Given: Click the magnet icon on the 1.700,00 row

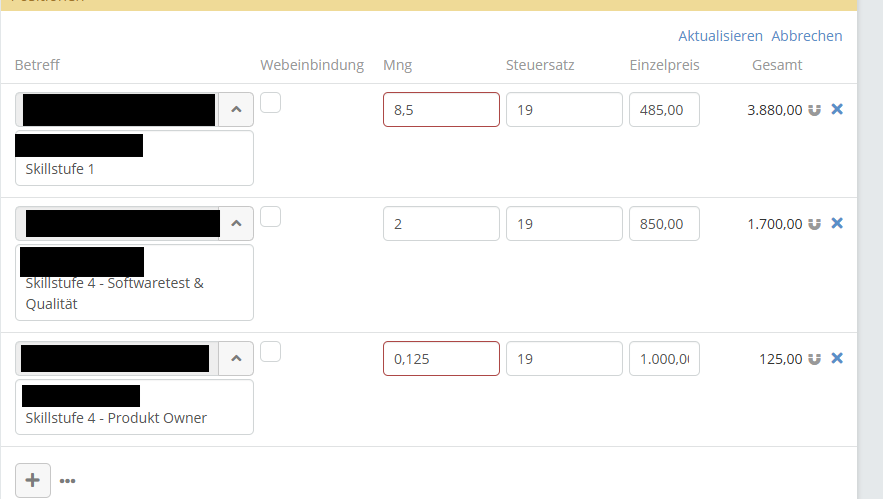Looking at the screenshot, I should (815, 224).
